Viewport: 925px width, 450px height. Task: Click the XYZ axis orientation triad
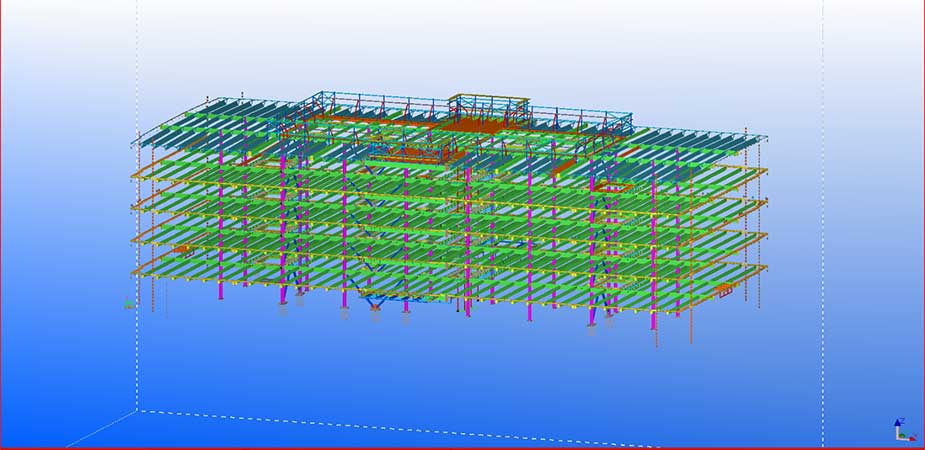point(902,430)
